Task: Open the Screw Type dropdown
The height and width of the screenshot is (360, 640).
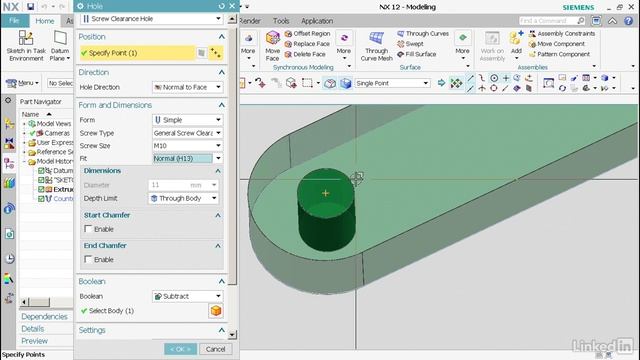Action: tap(187, 133)
